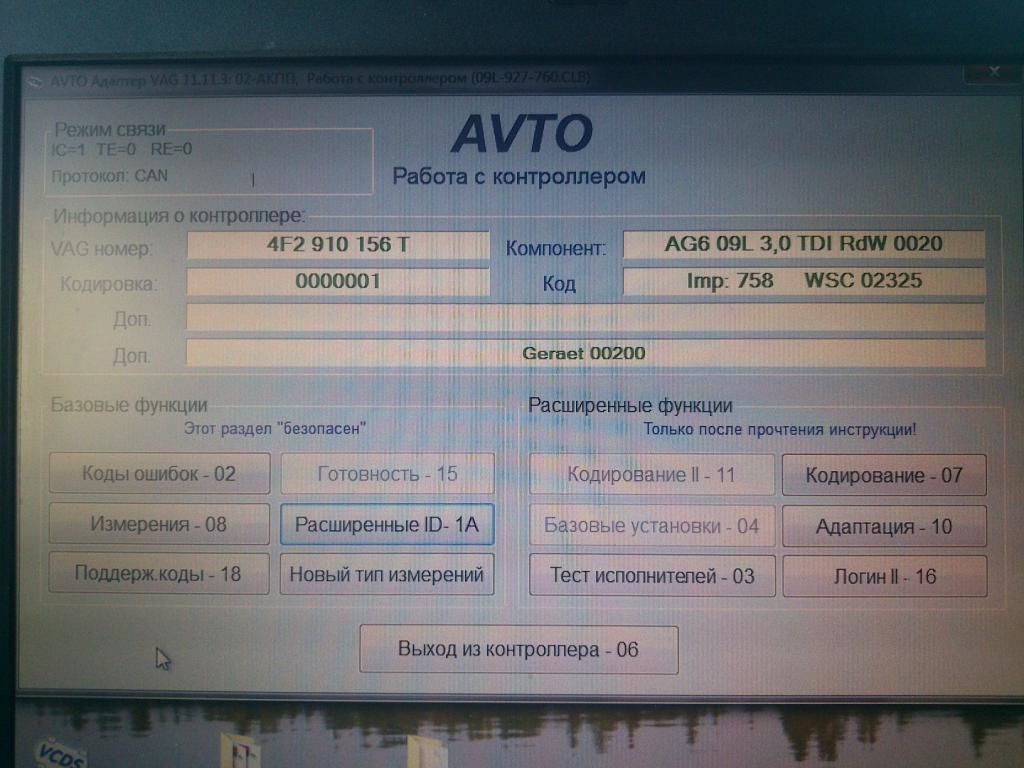Close the AVTO adapter window

point(994,71)
